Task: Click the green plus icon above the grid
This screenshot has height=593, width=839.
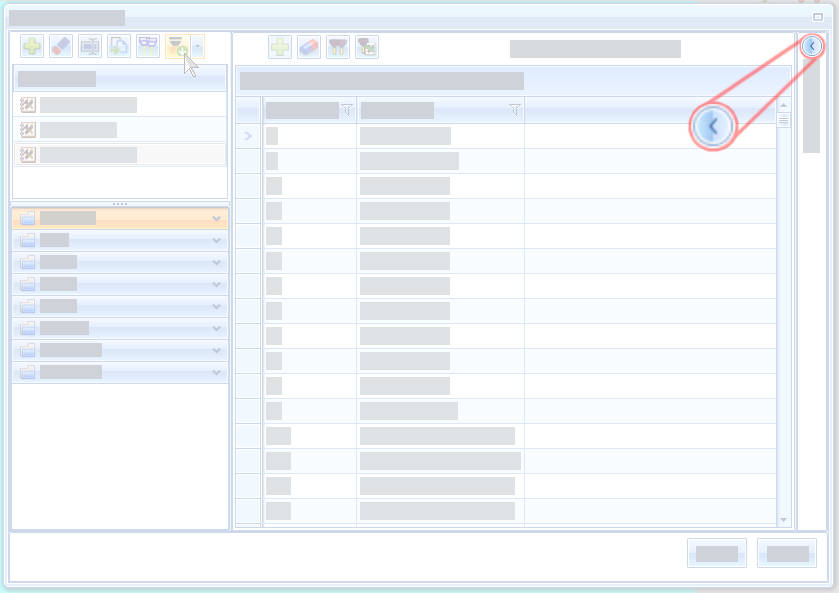Action: click(x=280, y=47)
